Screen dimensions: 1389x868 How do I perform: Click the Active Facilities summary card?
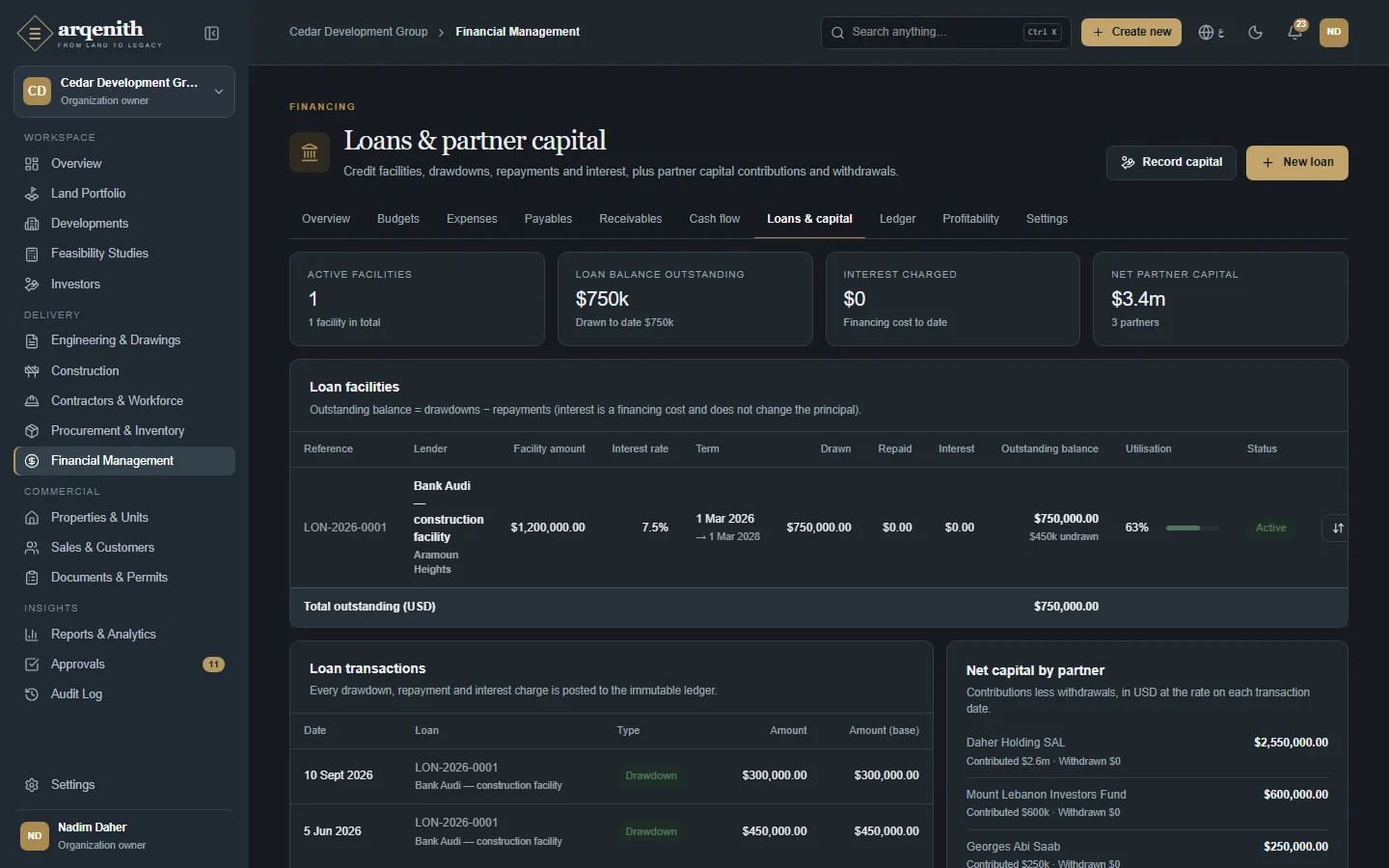pos(417,299)
